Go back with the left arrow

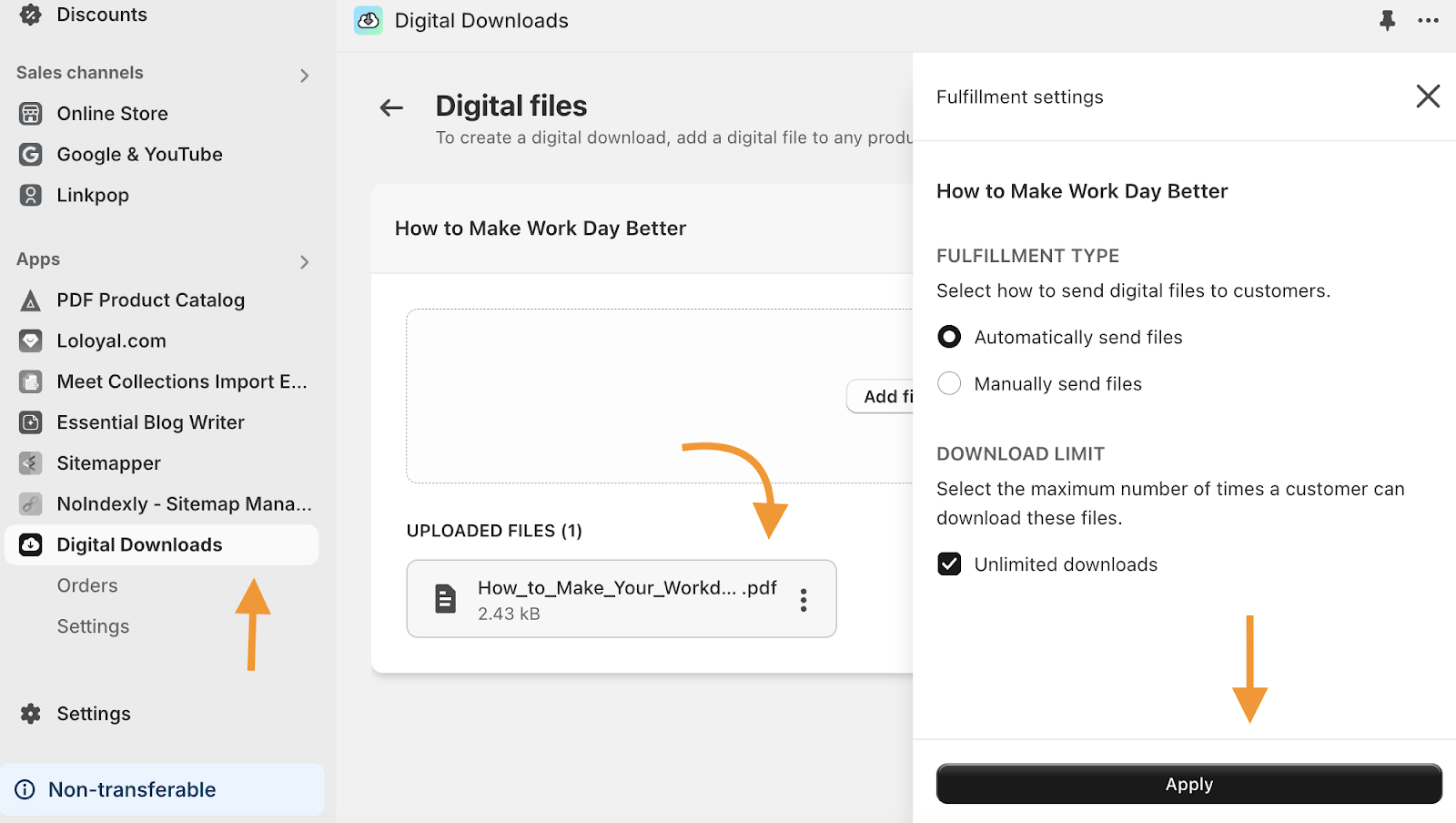coord(391,107)
